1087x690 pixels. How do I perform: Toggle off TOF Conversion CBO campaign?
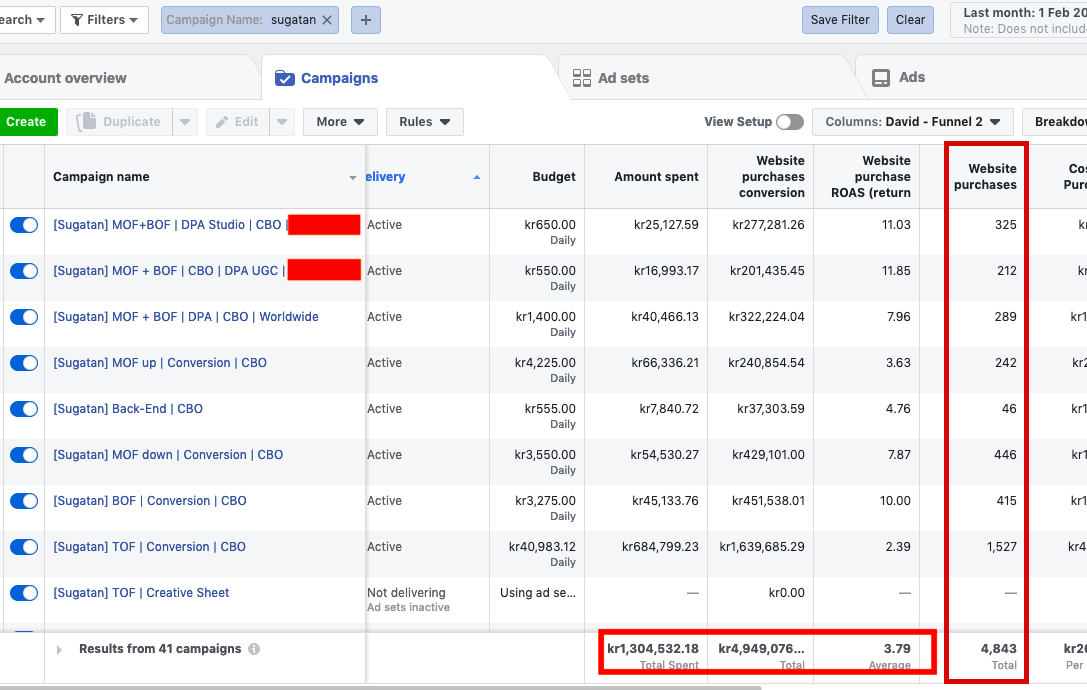24,547
